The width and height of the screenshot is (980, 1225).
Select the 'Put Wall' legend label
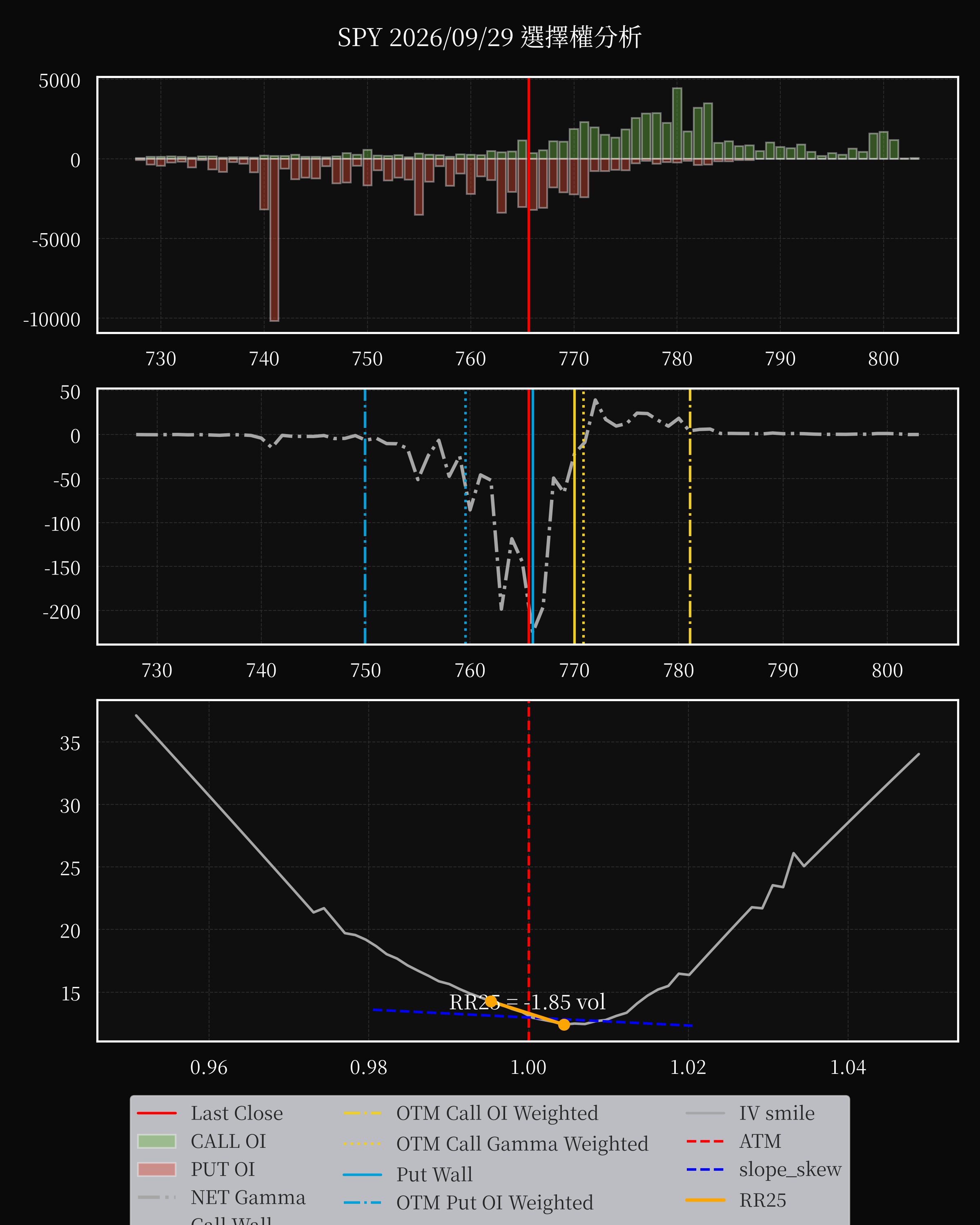coord(434,1174)
